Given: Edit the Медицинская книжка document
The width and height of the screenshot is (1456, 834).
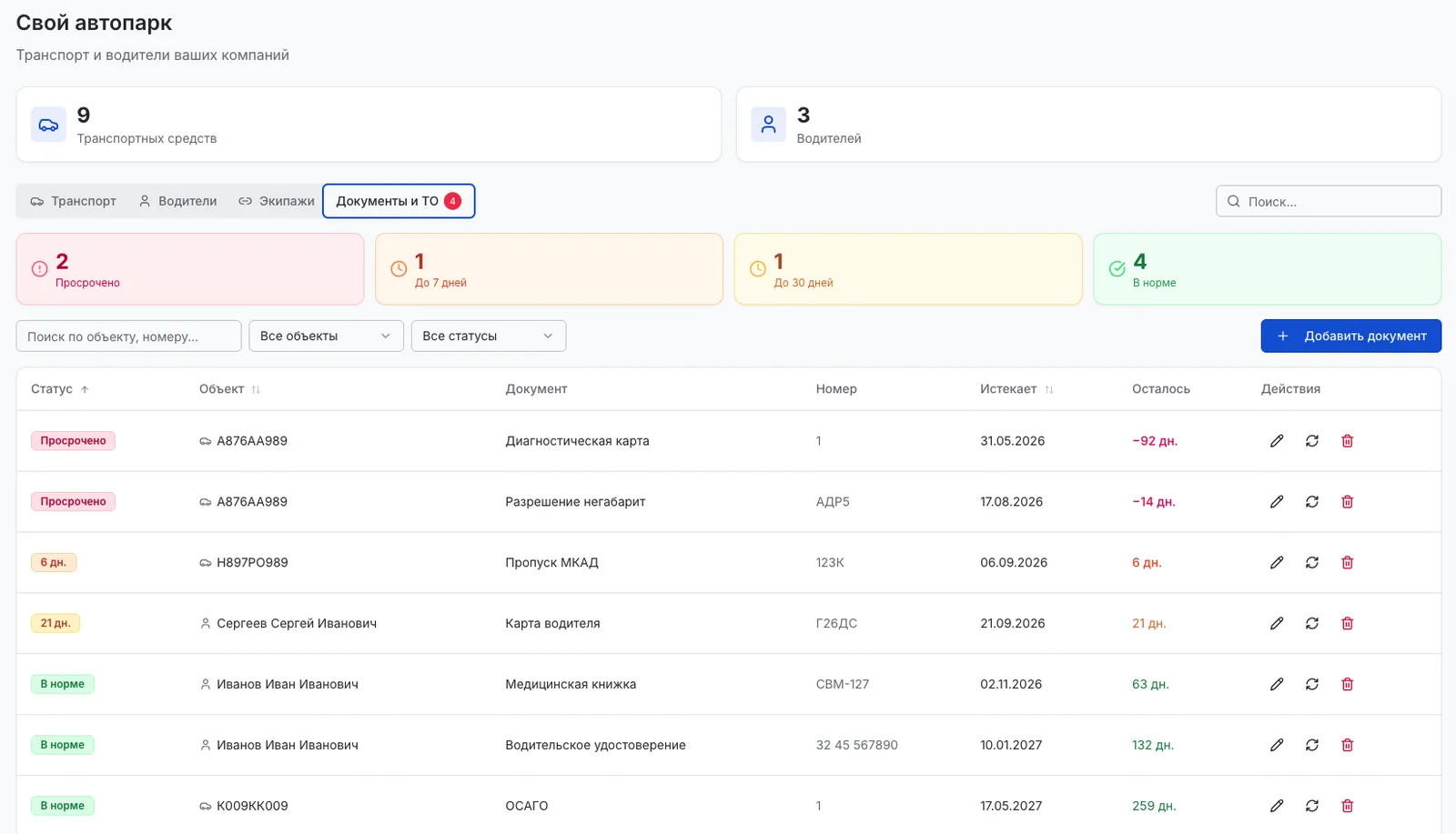Looking at the screenshot, I should [1277, 685].
